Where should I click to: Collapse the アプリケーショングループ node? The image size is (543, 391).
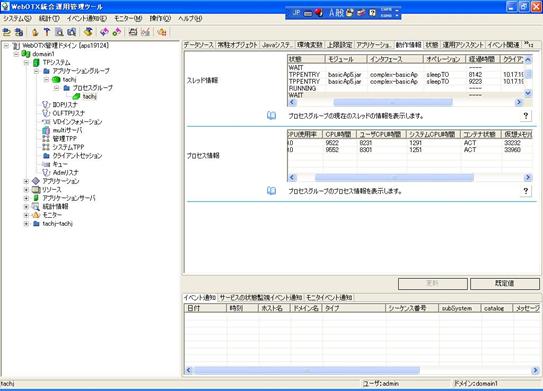36,71
